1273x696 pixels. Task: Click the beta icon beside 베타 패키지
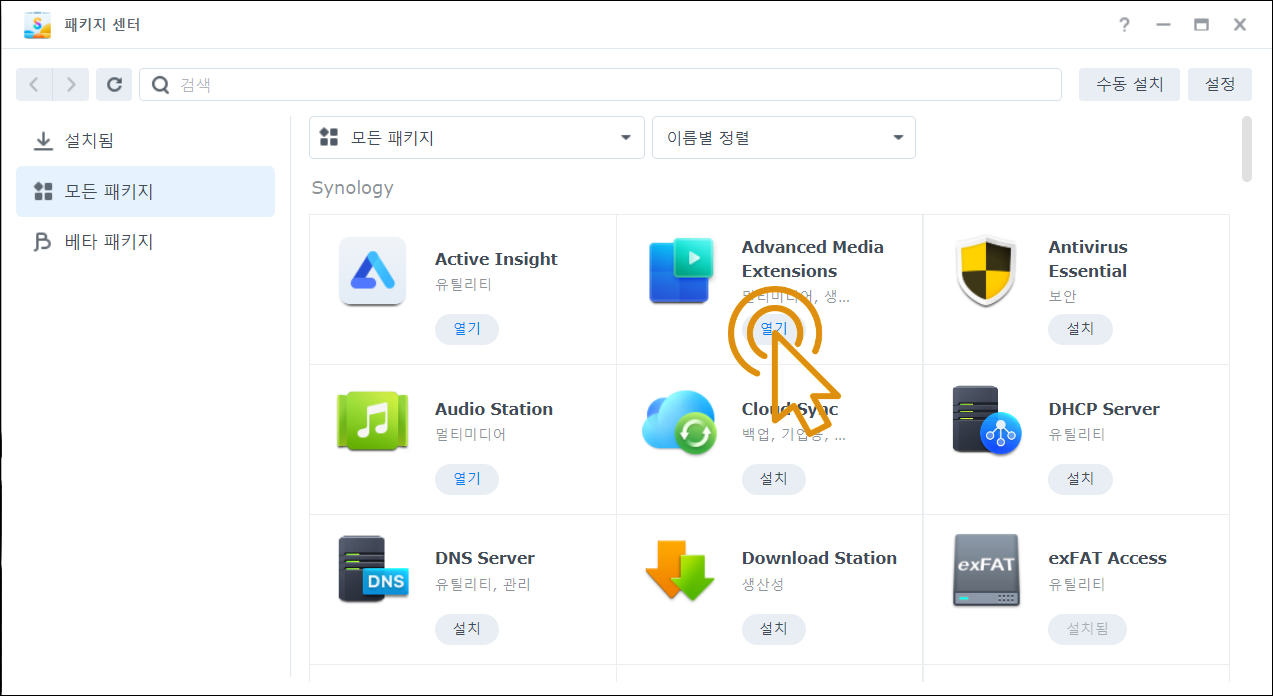[43, 242]
